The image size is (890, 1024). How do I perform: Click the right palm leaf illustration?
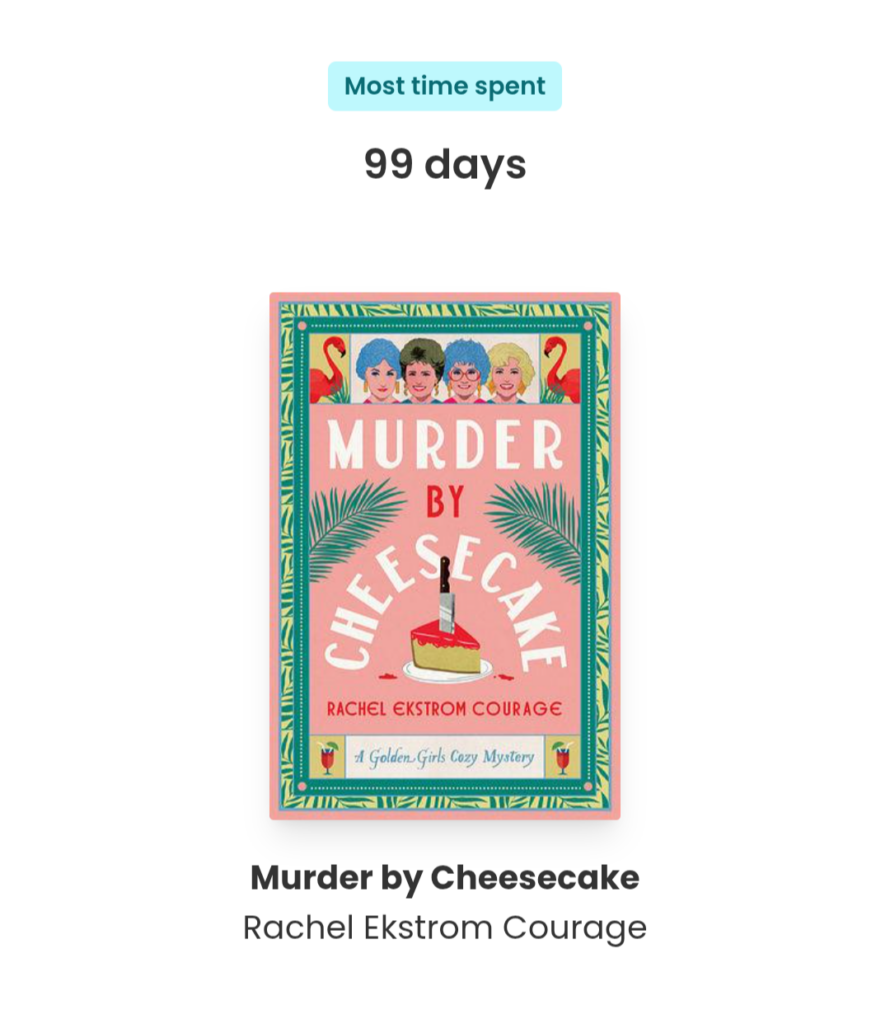pyautogui.click(x=534, y=529)
